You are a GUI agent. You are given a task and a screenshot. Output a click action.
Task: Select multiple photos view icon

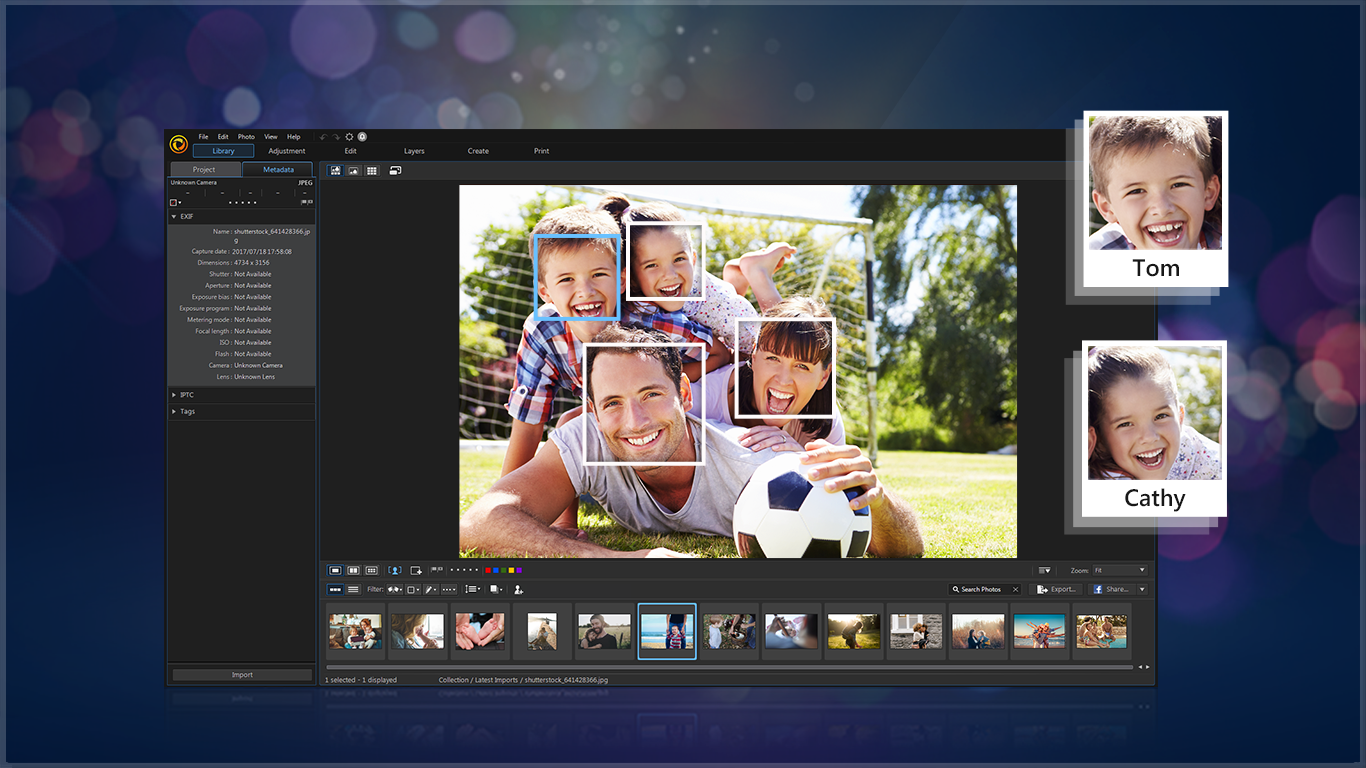371,570
